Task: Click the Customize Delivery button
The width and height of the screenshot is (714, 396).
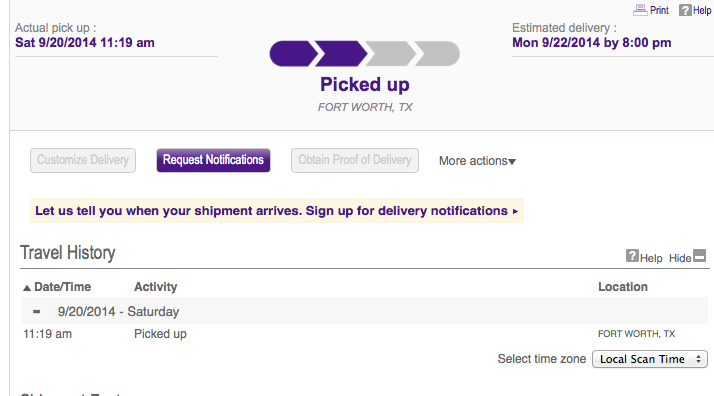Action: point(83,160)
